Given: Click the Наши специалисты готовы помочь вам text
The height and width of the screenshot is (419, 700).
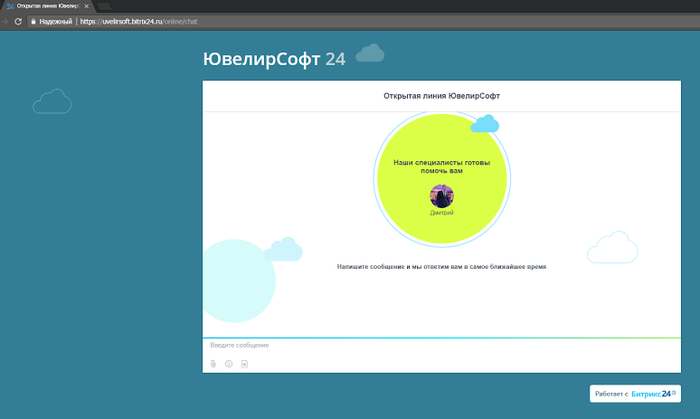Looking at the screenshot, I should coord(442,166).
